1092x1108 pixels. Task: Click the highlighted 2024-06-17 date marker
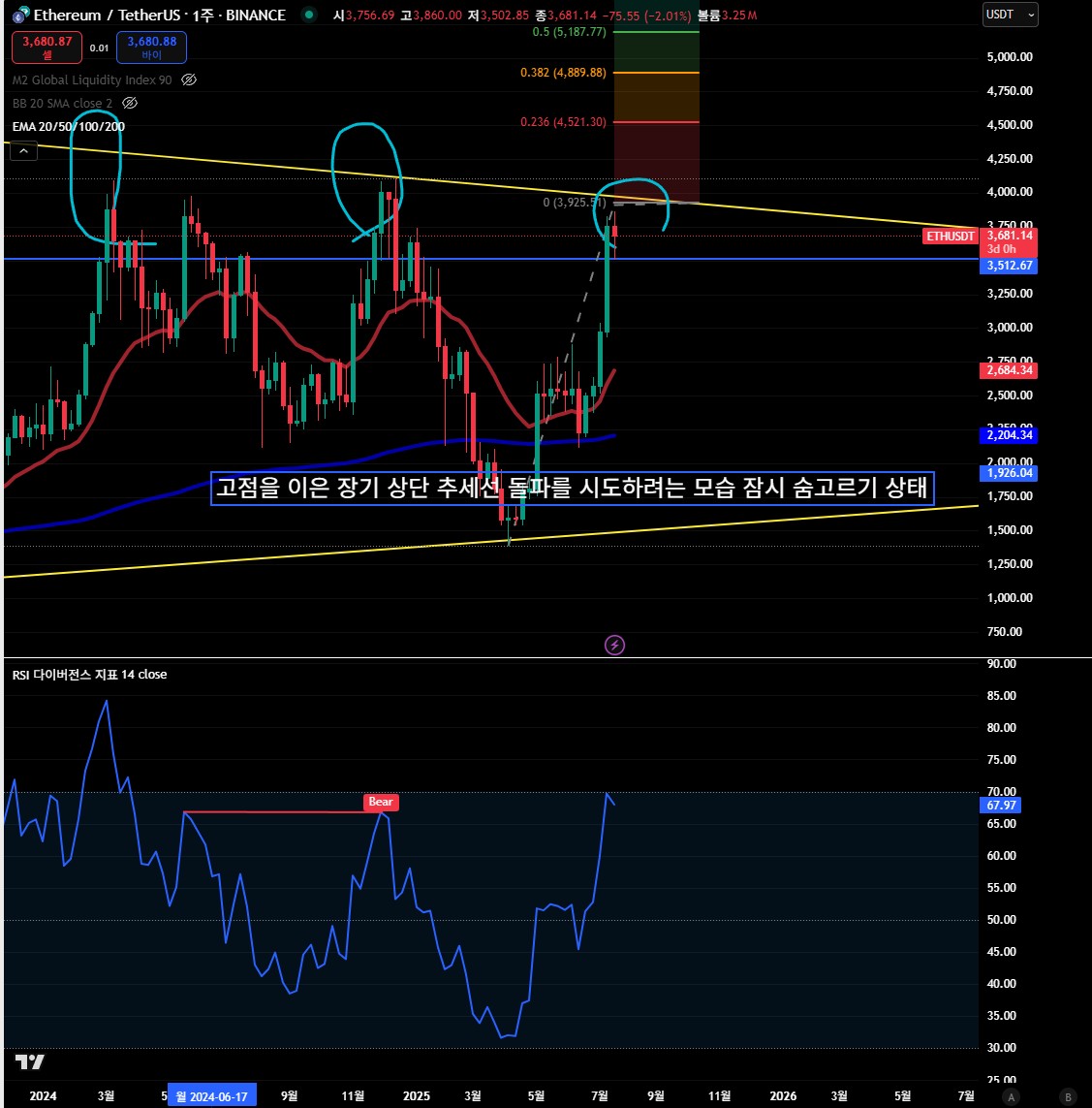point(212,1096)
